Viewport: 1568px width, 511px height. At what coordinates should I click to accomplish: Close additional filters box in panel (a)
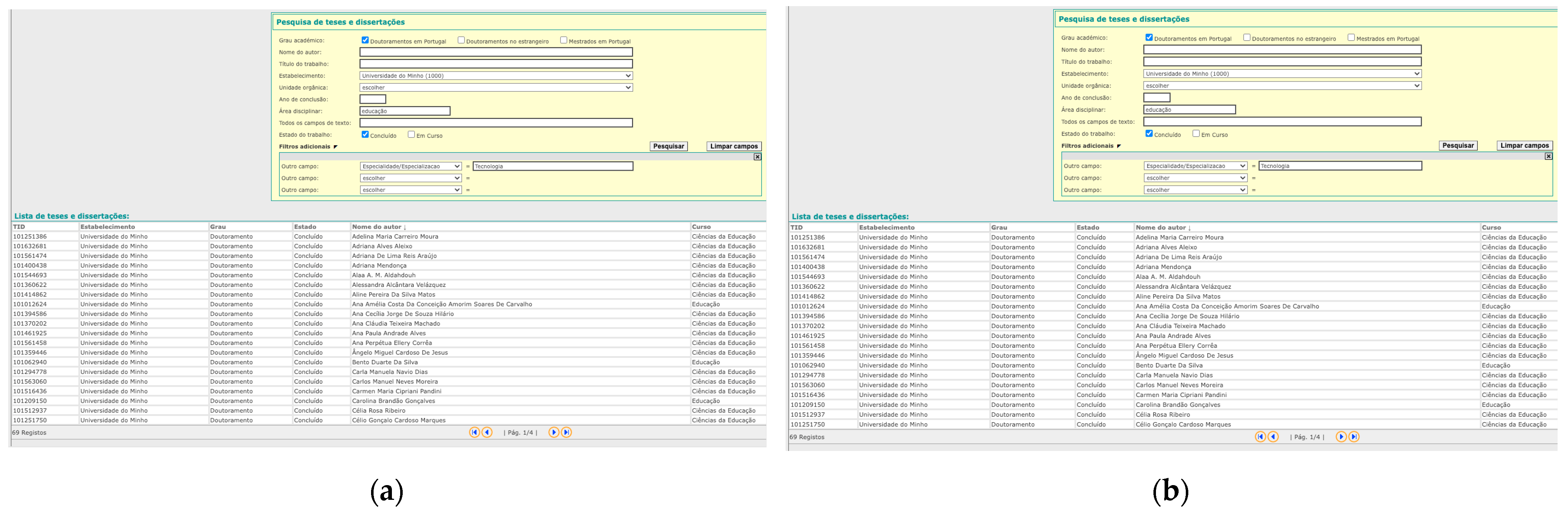point(757,157)
